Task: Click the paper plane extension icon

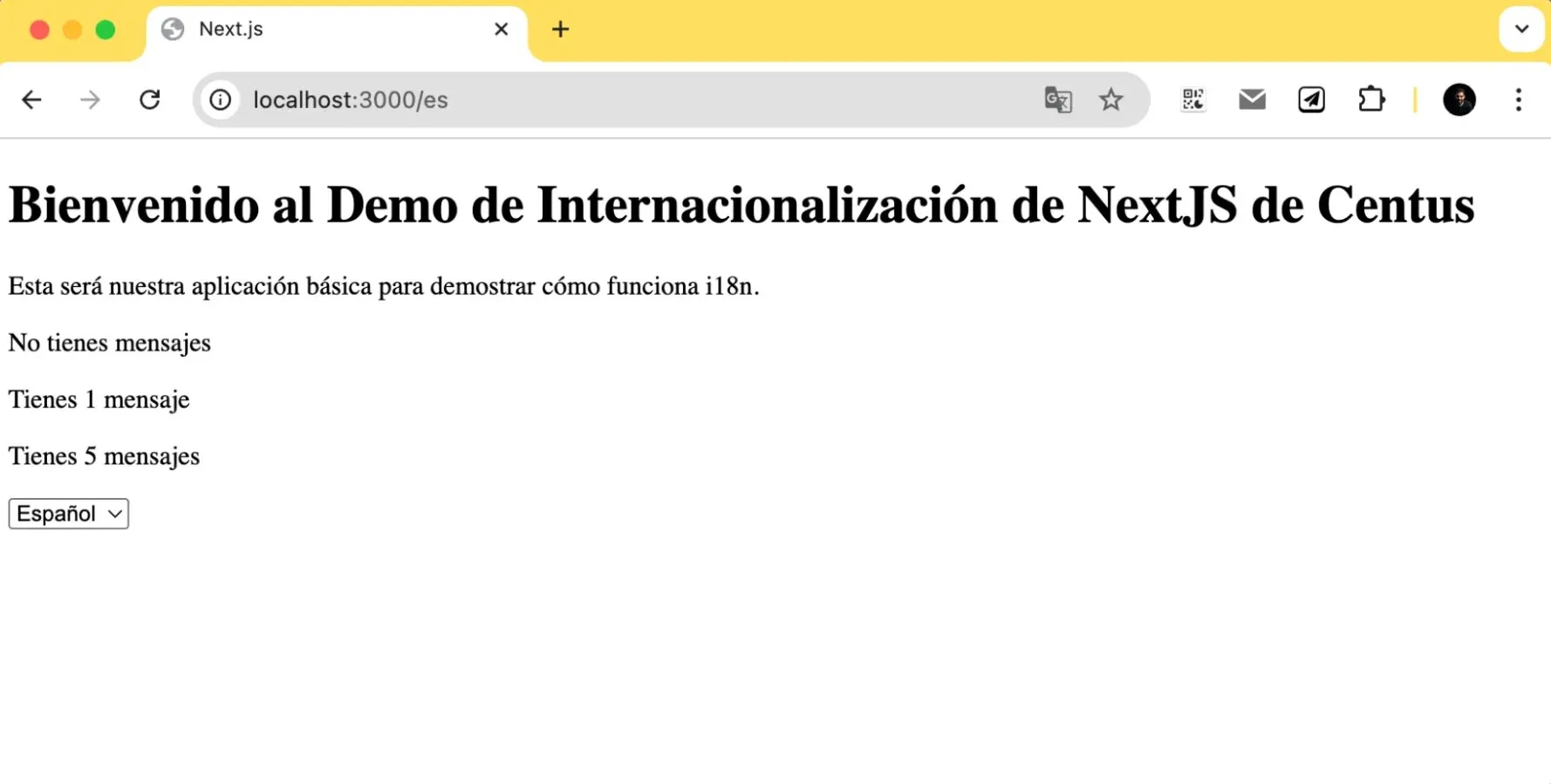Action: [x=1311, y=99]
